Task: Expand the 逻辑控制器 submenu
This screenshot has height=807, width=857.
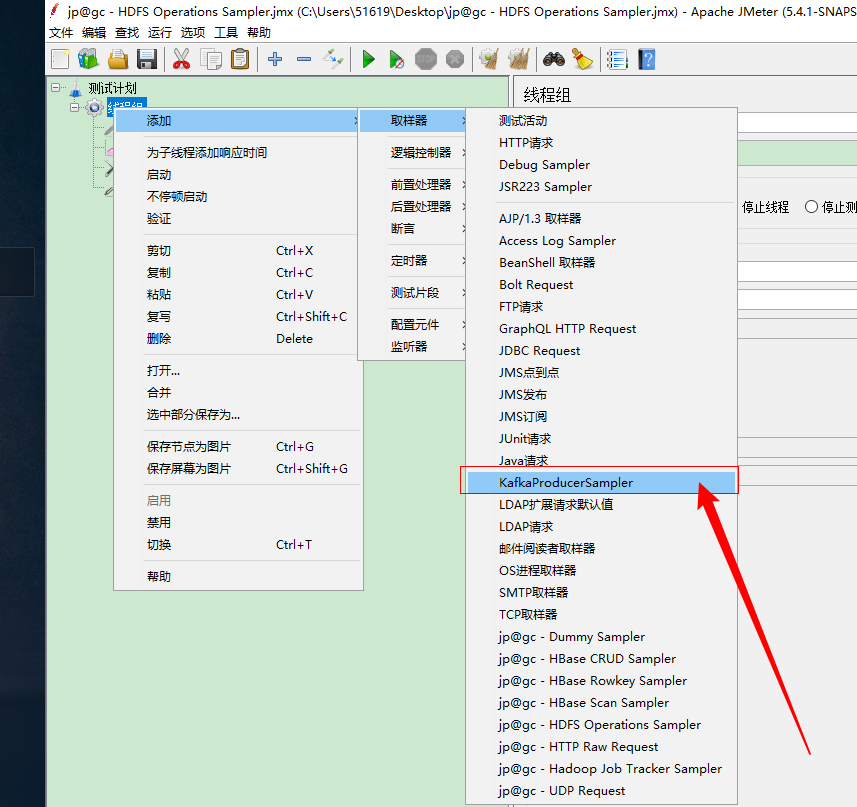Action: tap(413, 152)
